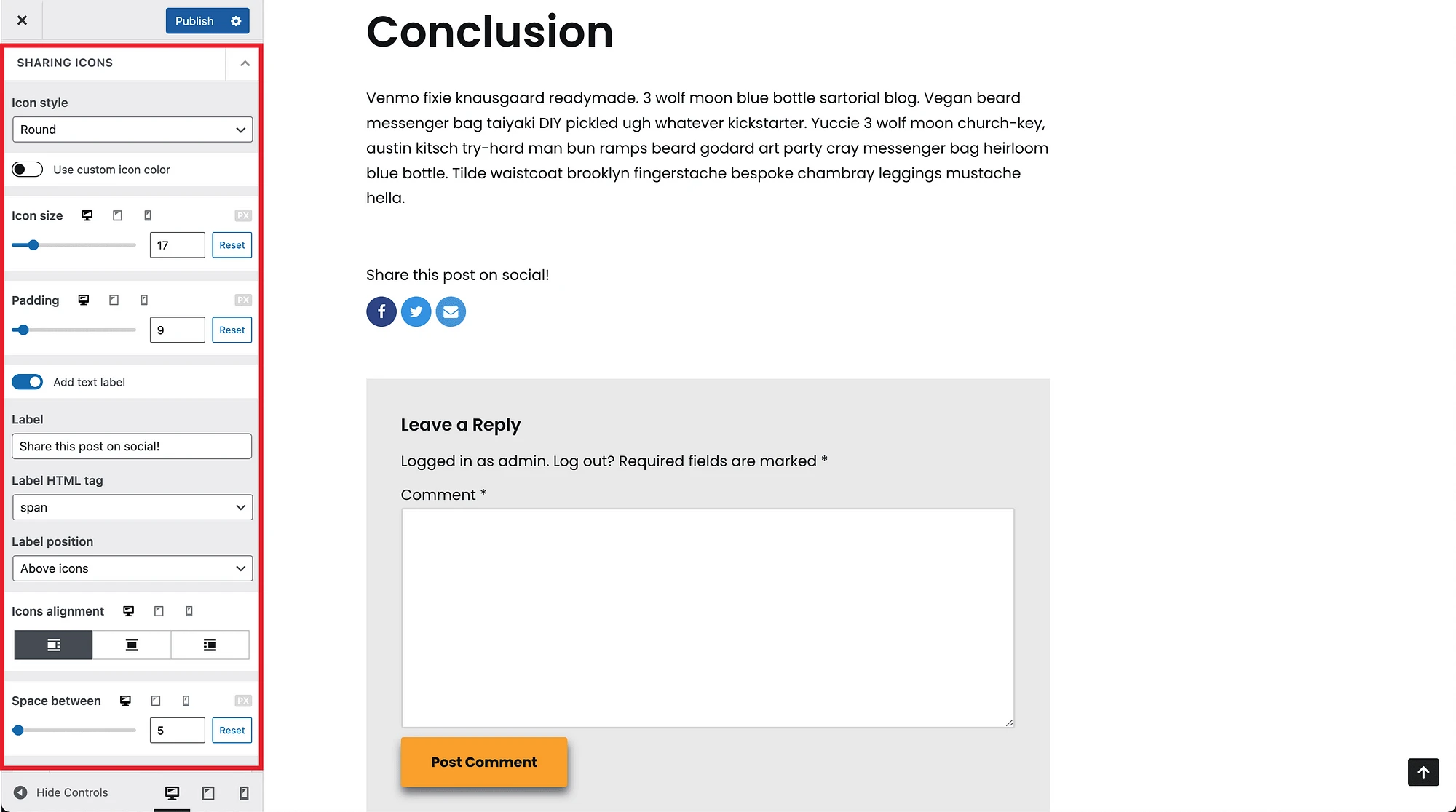The width and height of the screenshot is (1456, 812).
Task: Click the Reset button for Icon size
Action: point(231,244)
